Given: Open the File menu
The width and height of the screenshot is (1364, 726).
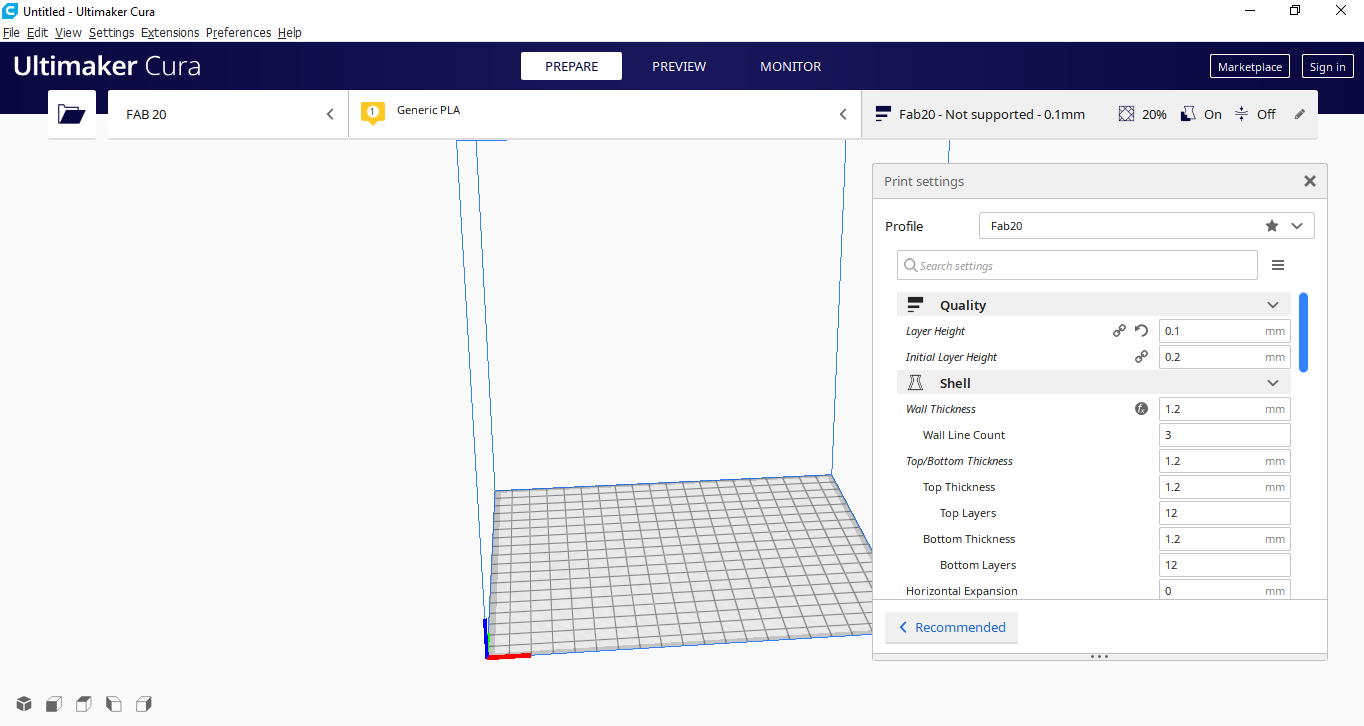Looking at the screenshot, I should tap(11, 33).
